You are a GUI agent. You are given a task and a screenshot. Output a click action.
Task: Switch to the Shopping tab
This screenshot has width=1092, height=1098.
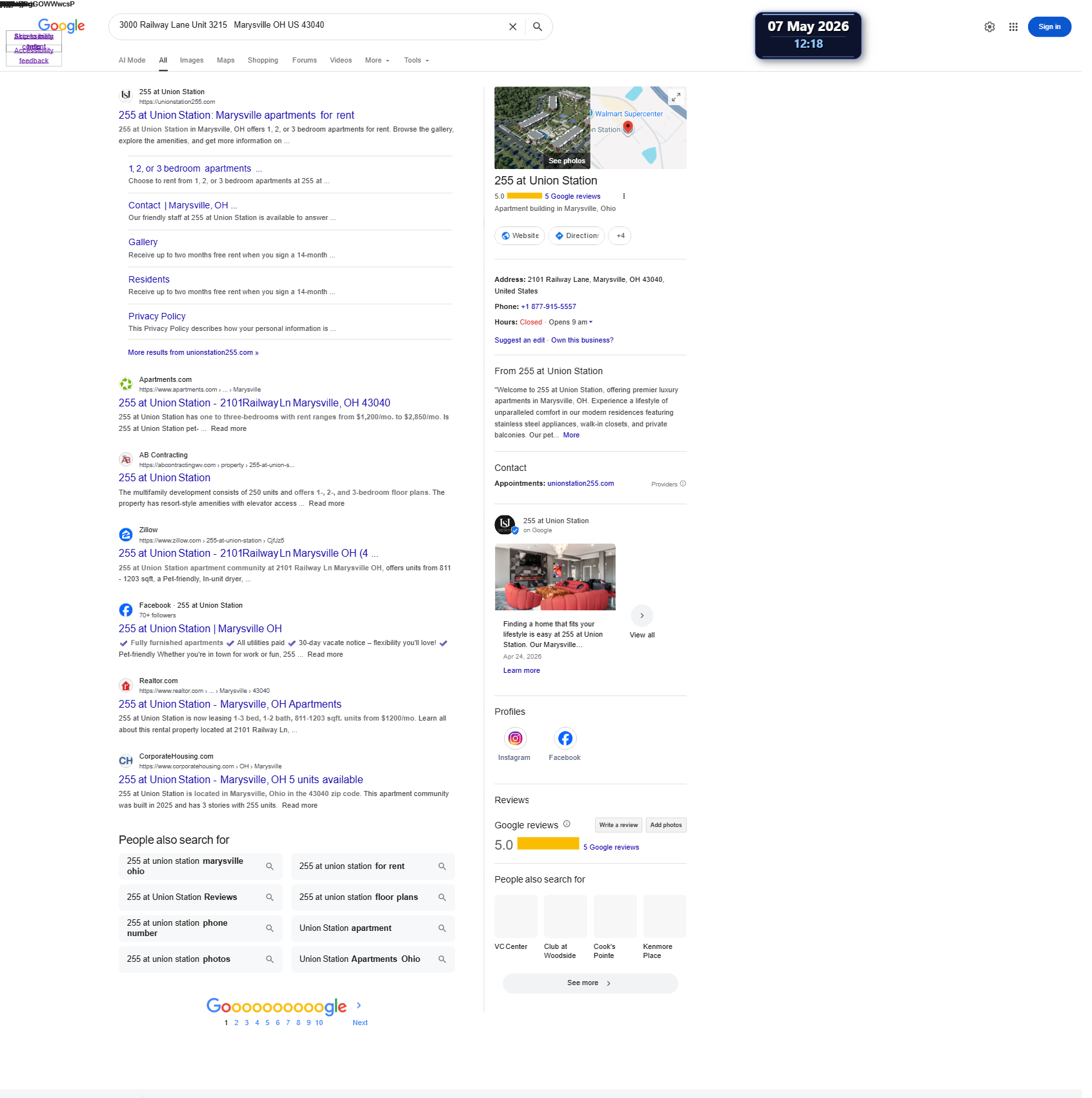tap(263, 61)
